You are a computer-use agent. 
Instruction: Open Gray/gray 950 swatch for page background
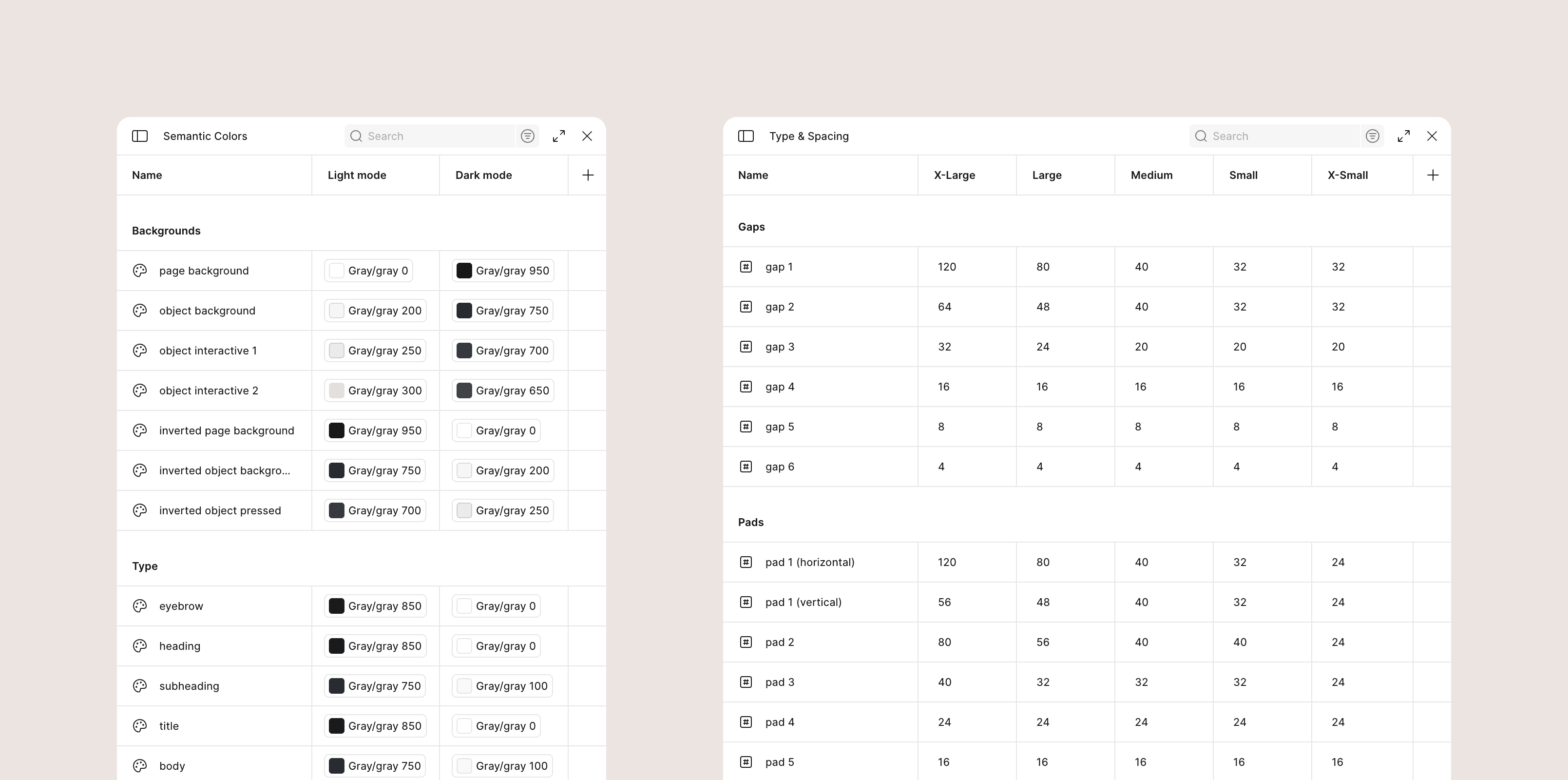click(503, 271)
